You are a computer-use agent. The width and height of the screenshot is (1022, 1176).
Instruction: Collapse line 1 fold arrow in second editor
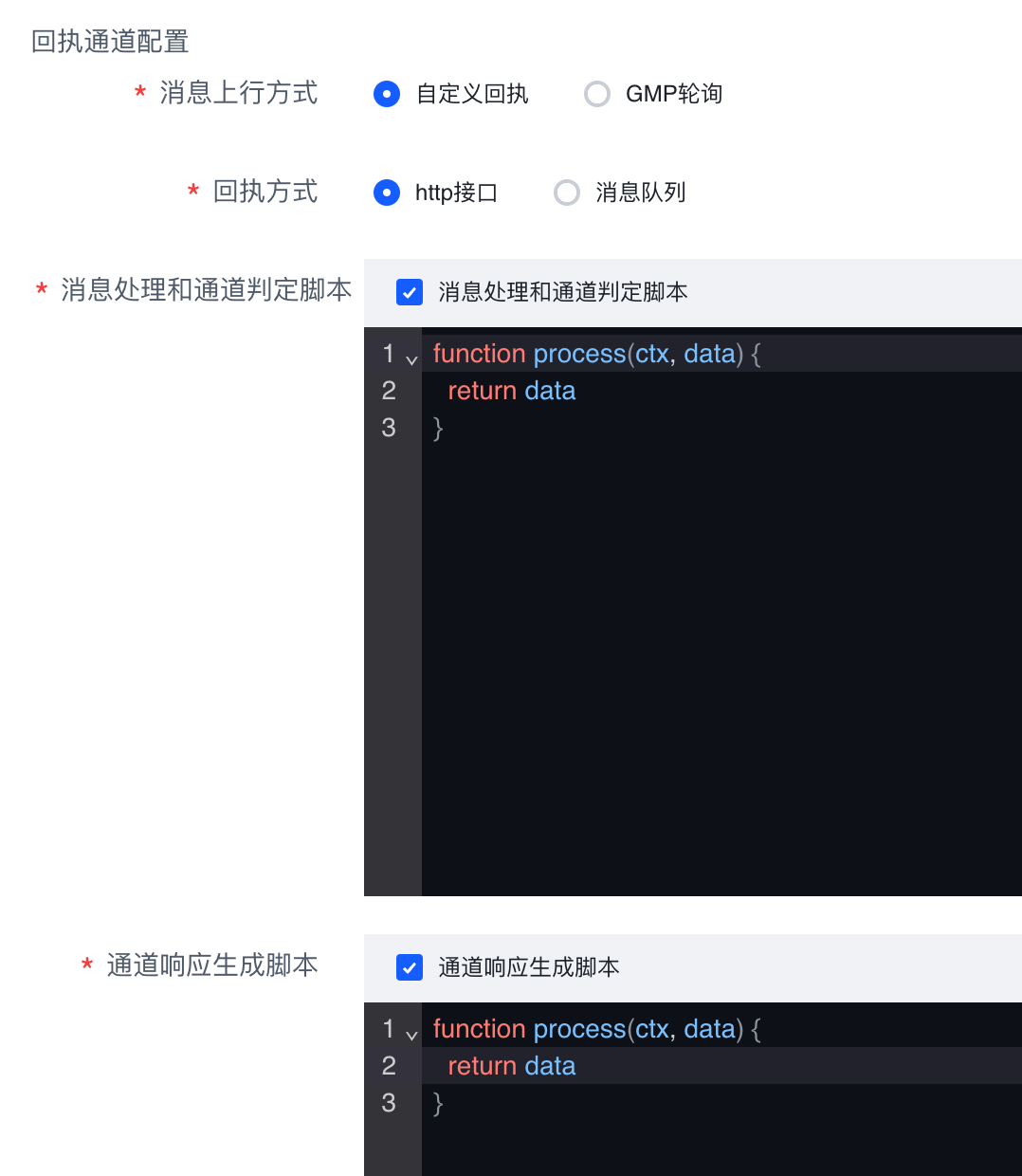pos(411,1035)
